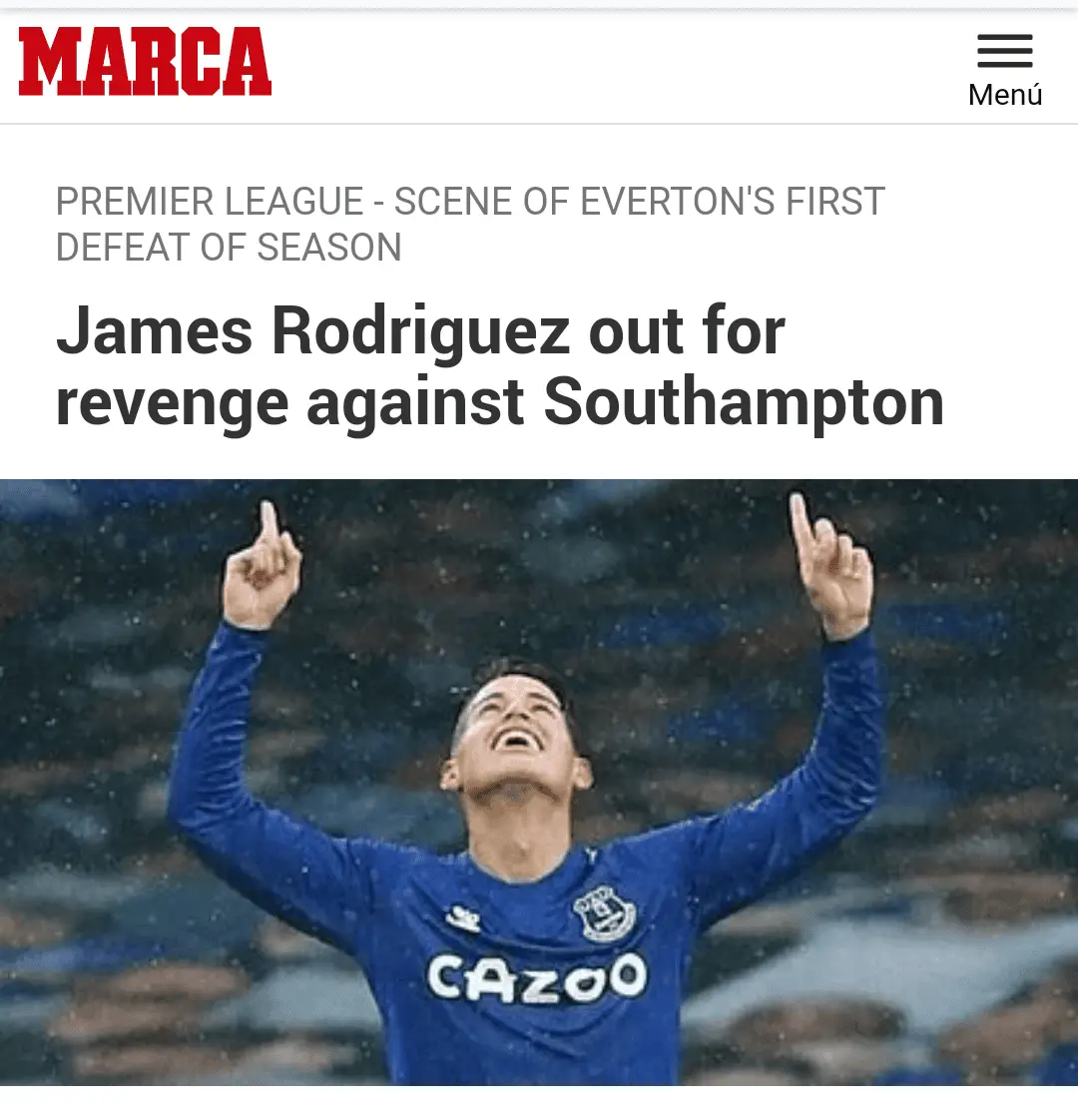Click the word Southampton in the headline
The height and width of the screenshot is (1120, 1078).
[744, 402]
